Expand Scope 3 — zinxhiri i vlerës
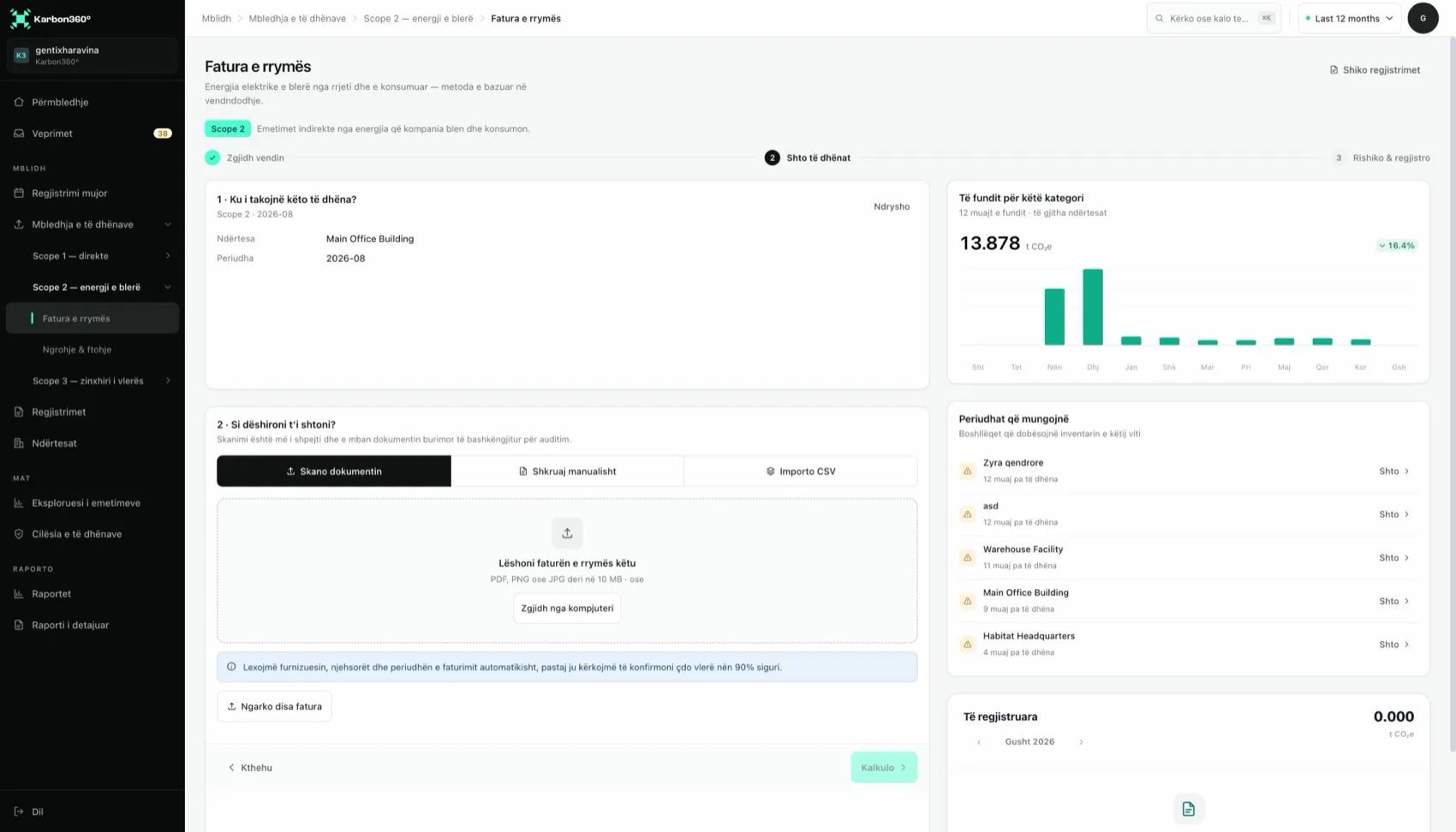 point(168,381)
